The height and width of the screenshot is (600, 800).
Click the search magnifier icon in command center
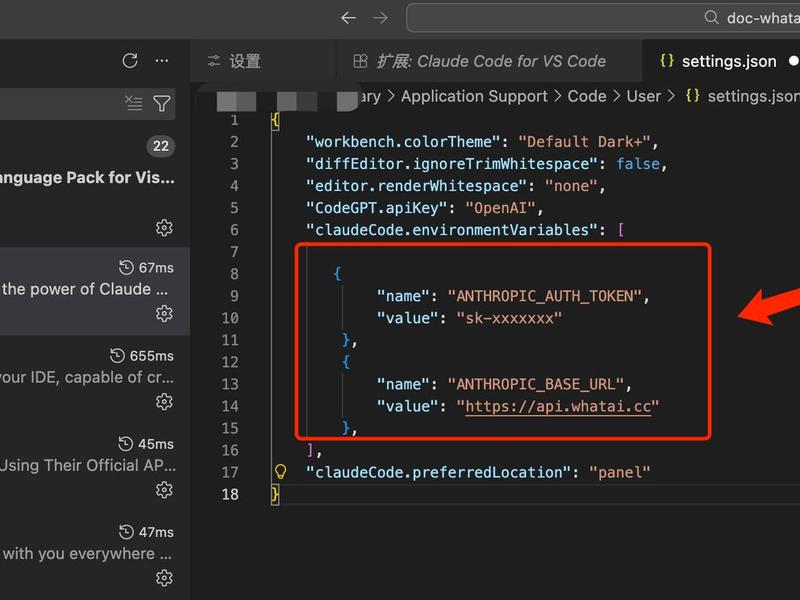[711, 17]
